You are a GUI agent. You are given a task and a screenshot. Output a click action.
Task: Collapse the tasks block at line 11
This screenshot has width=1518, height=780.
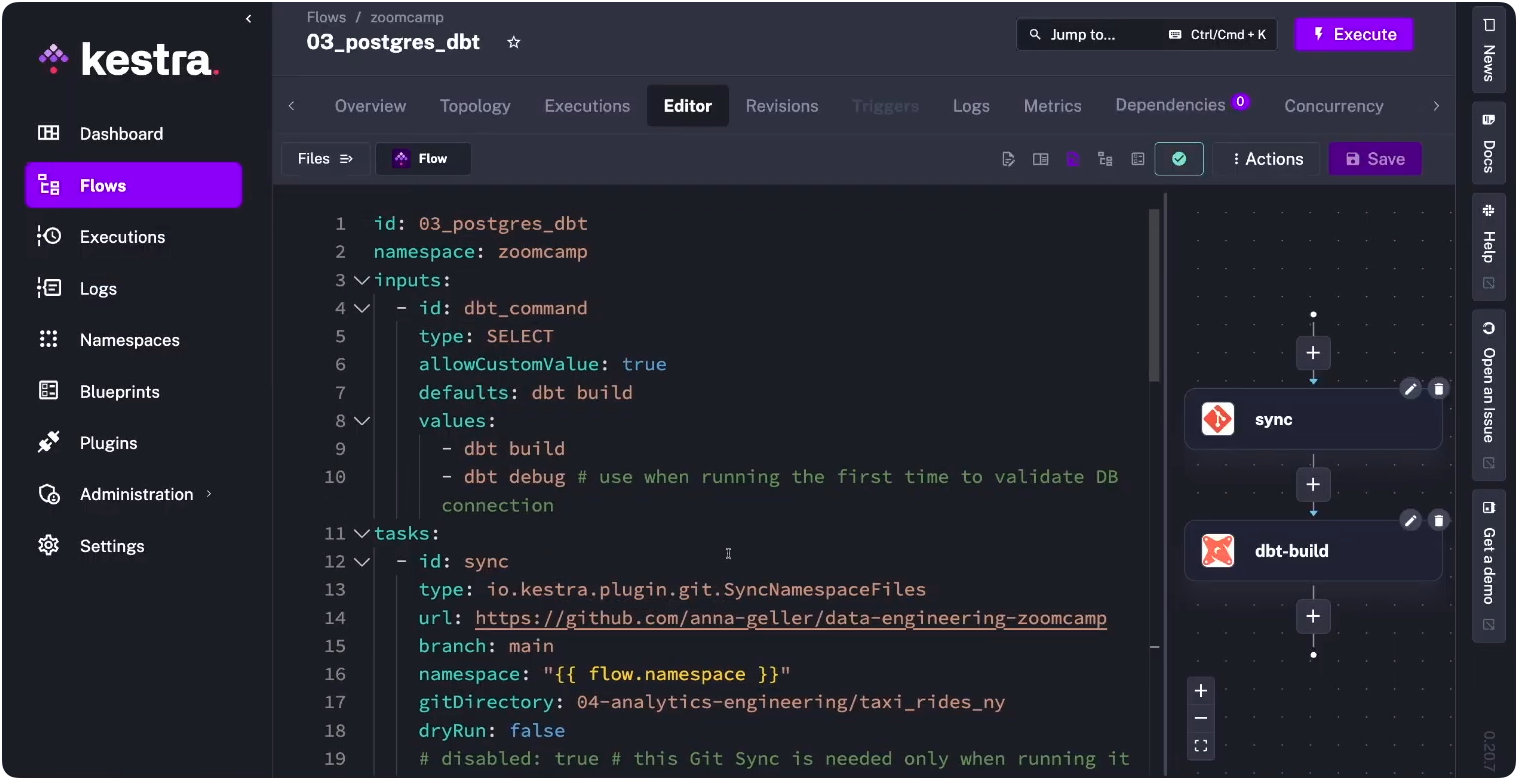pyautogui.click(x=362, y=533)
